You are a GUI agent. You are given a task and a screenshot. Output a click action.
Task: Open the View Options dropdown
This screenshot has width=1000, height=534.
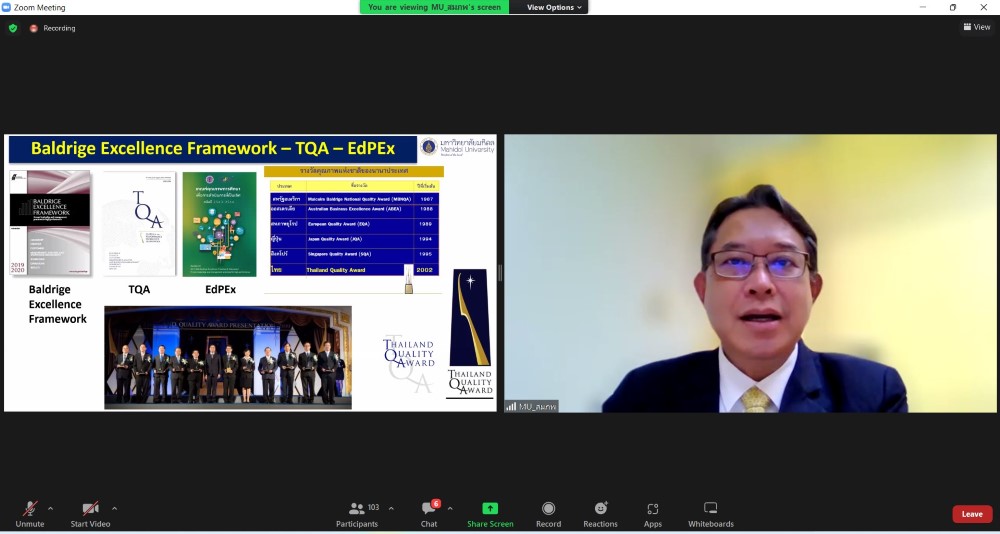(551, 7)
